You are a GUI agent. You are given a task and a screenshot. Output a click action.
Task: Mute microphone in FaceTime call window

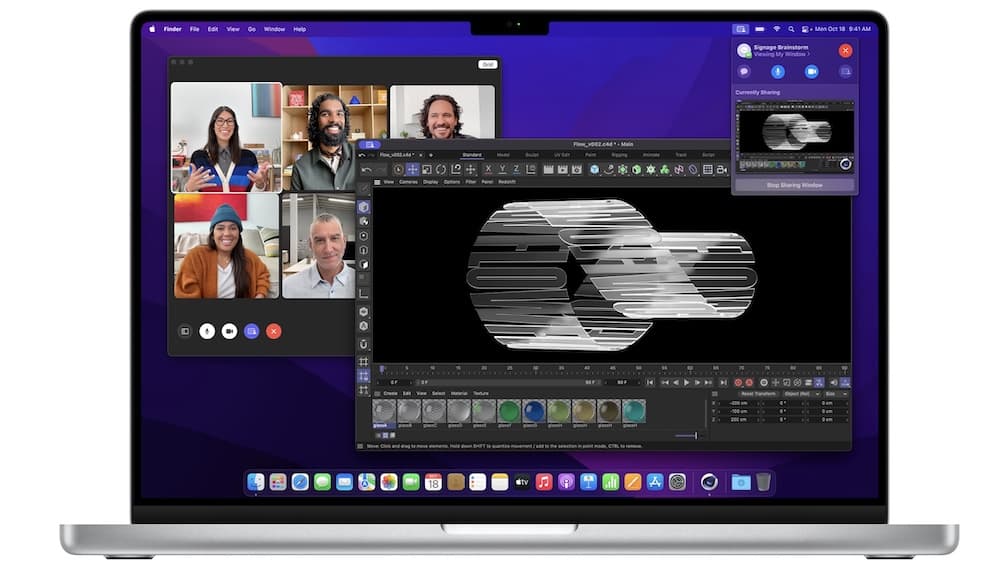[x=207, y=331]
